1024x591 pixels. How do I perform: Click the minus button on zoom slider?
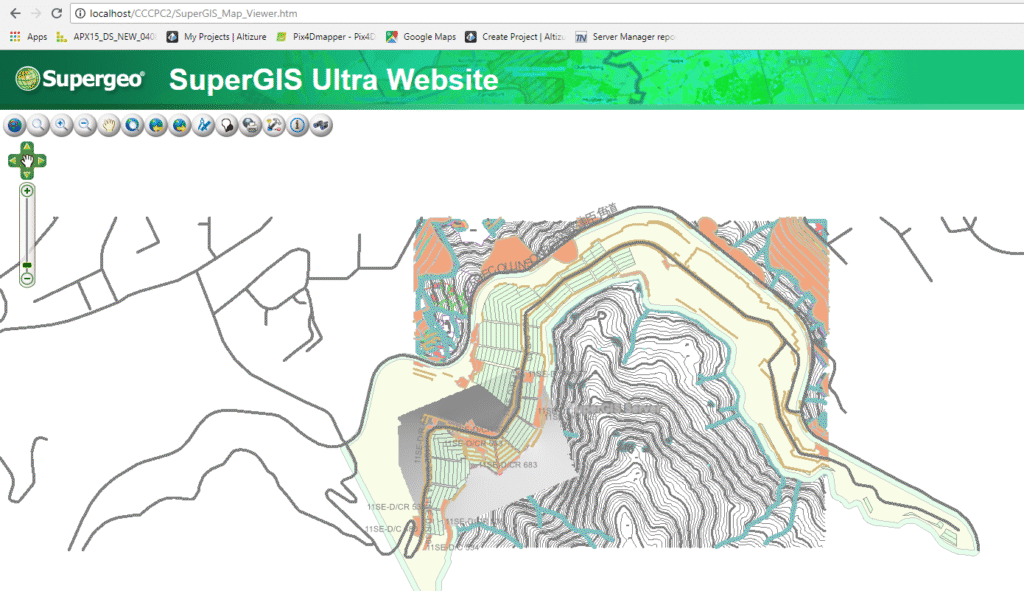click(27, 279)
